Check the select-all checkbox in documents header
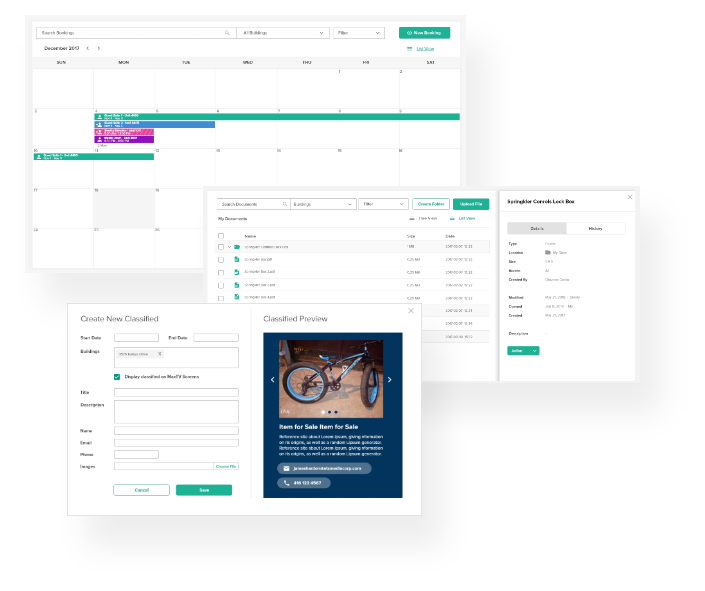Image resolution: width=705 pixels, height=591 pixels. tap(221, 235)
